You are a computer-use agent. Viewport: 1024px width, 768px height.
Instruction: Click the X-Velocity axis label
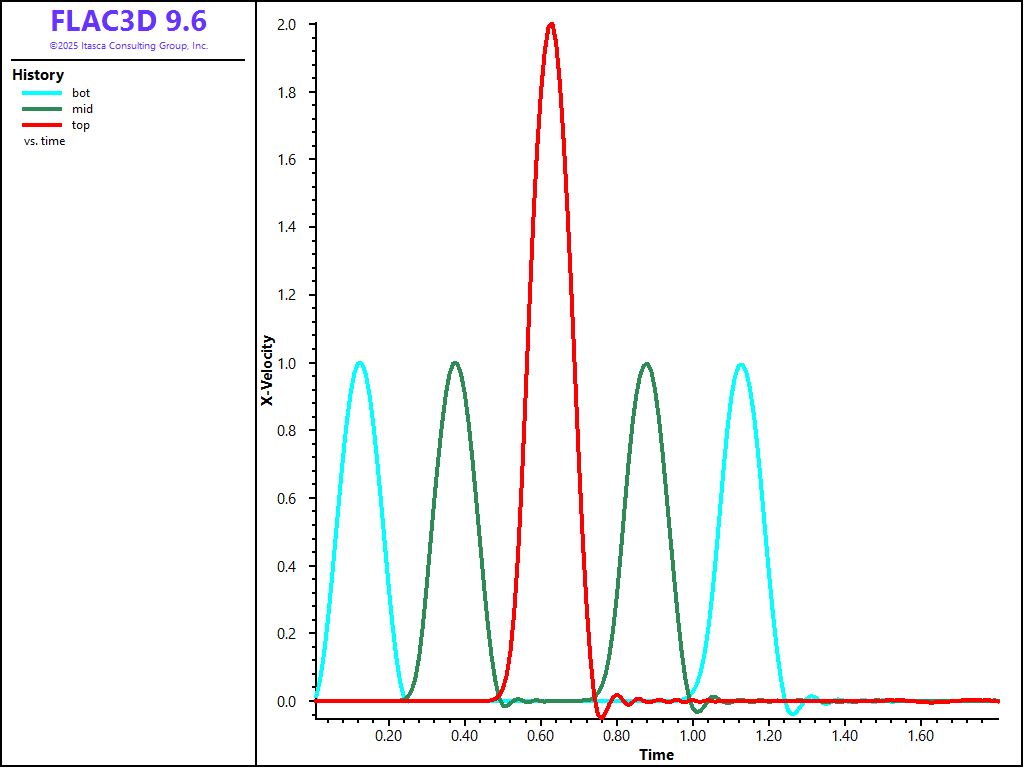pyautogui.click(x=267, y=370)
